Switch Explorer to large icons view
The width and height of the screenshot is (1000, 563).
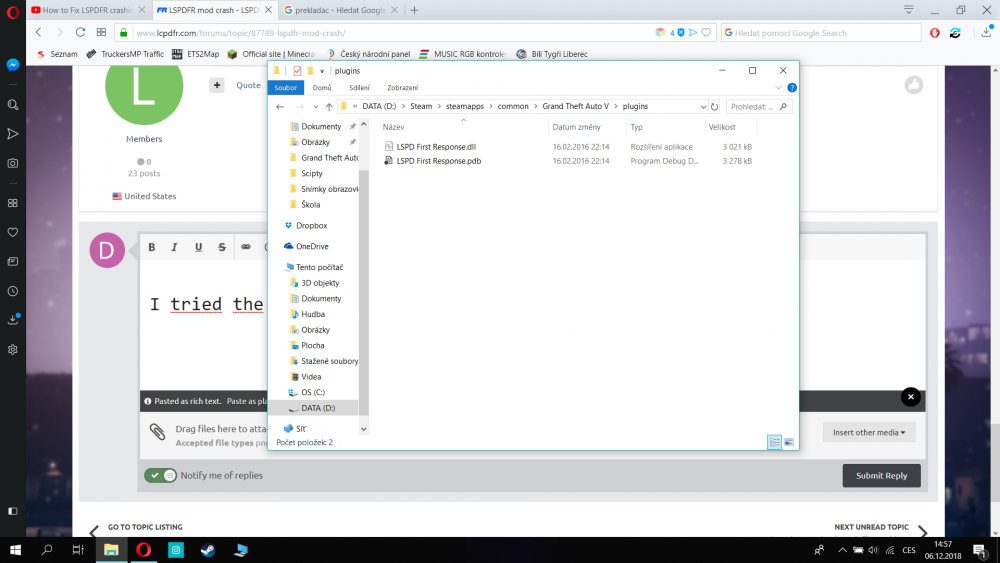789,442
